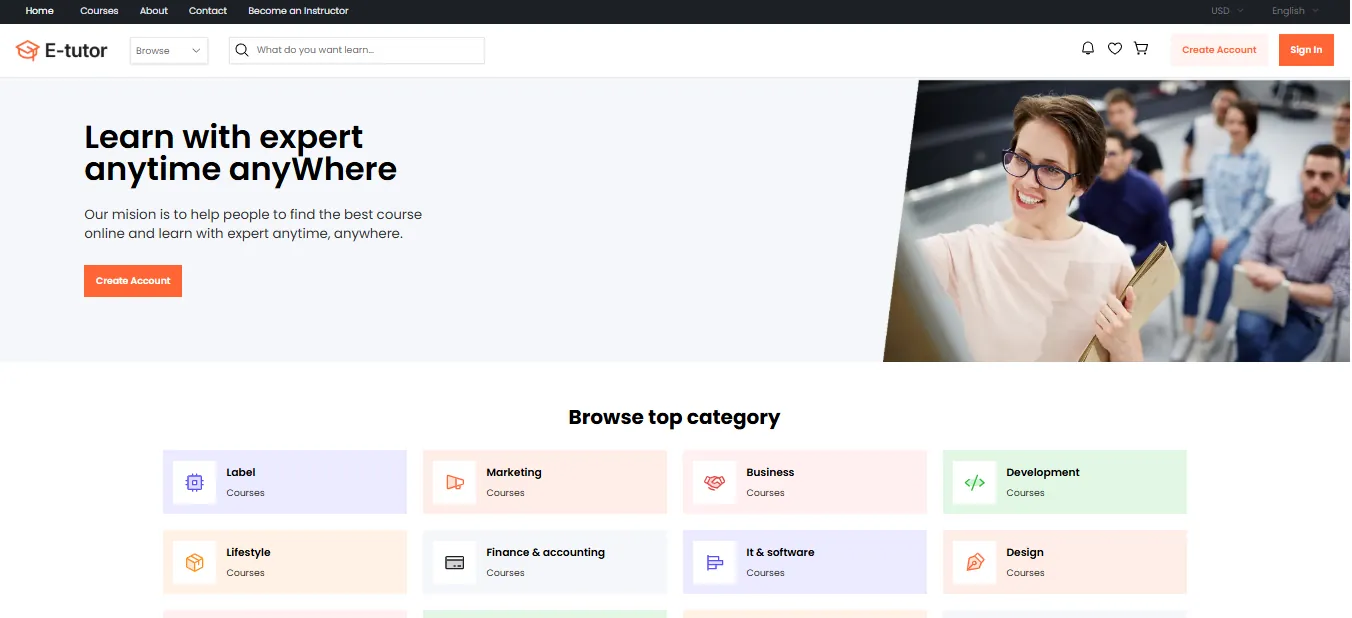Click the search magnifier icon

tap(241, 50)
